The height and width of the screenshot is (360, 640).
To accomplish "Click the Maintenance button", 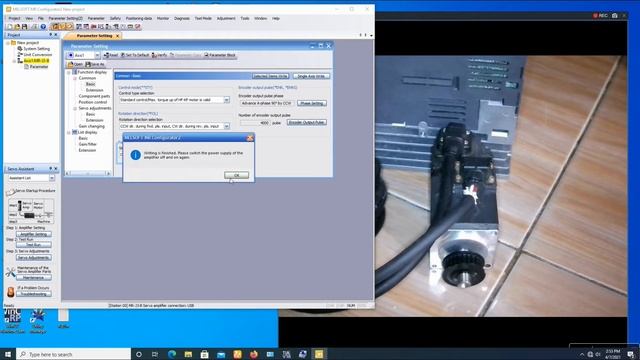I will 33,278.
